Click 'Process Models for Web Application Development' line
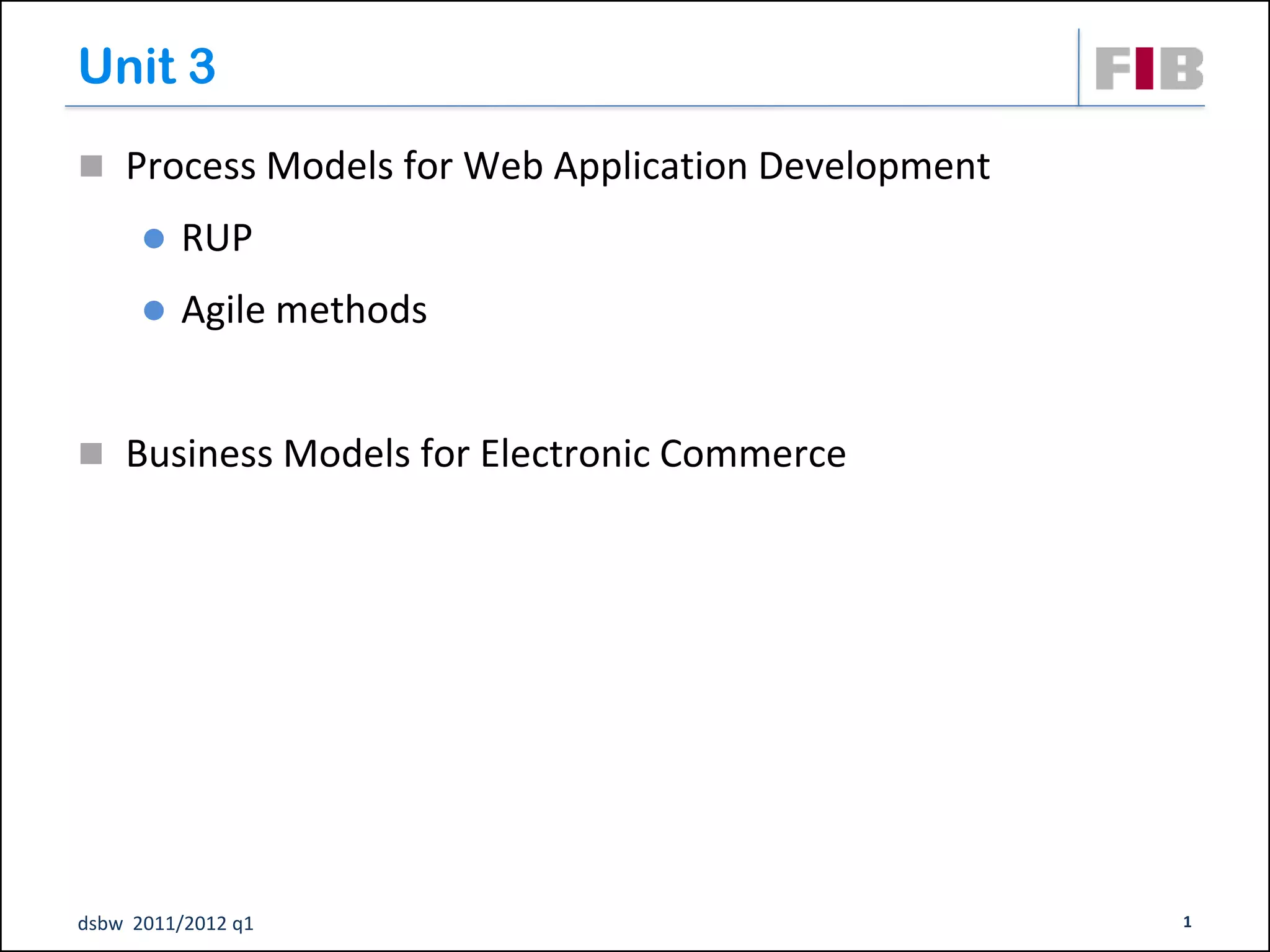The width and height of the screenshot is (1270, 952). pos(557,166)
